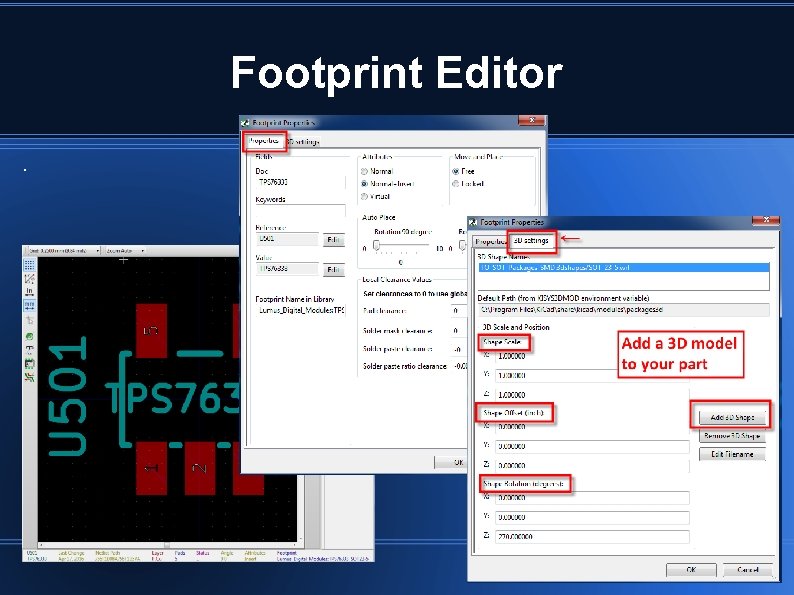794x595 pixels.
Task: Click the Shape Rotation X field
Action: (x=591, y=498)
